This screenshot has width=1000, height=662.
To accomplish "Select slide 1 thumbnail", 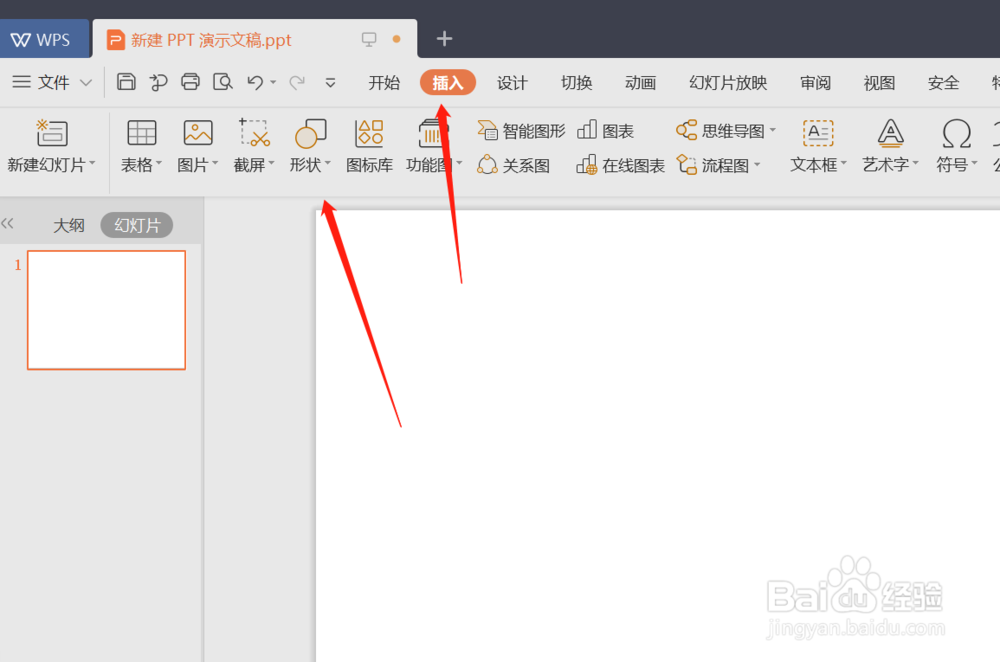I will 107,310.
